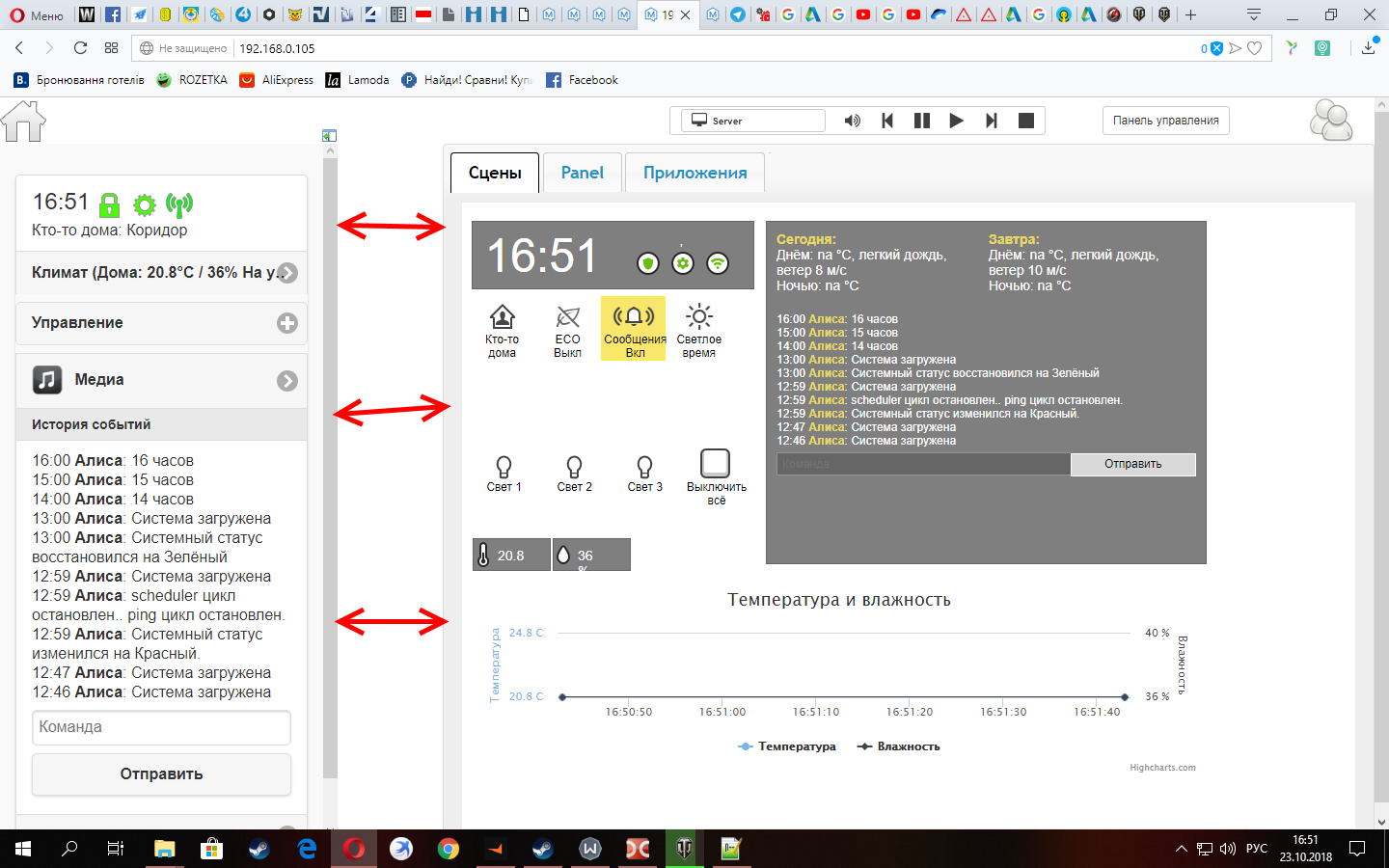Expand the Управление section
Image resolution: width=1389 pixels, height=868 pixels.
coord(287,323)
